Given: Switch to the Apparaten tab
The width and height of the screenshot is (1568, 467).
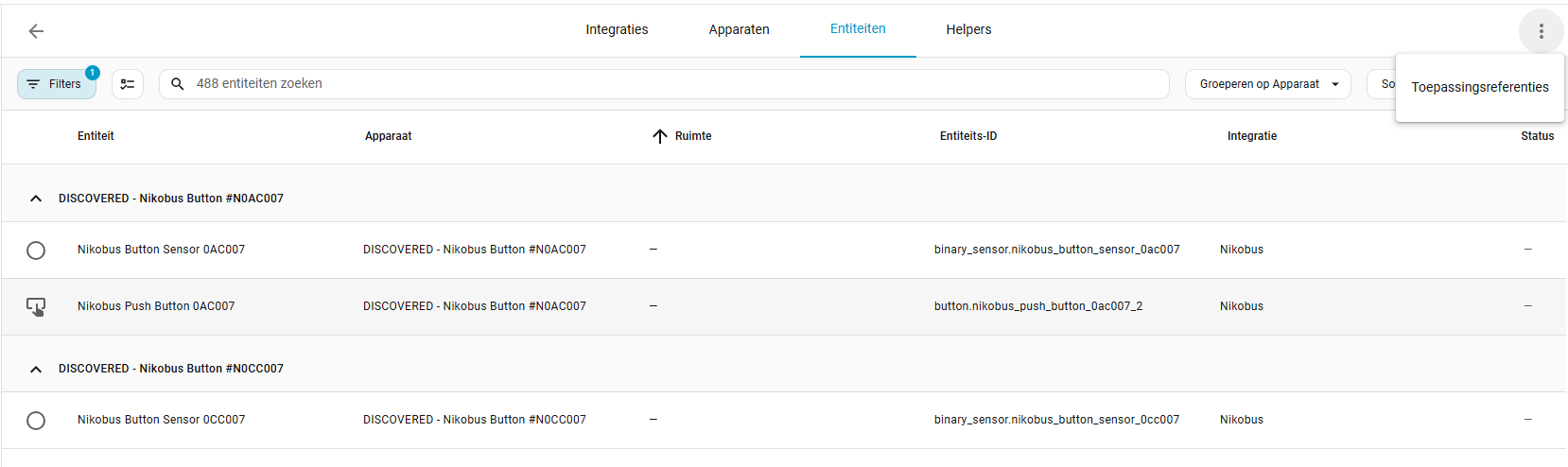Looking at the screenshot, I should coord(739,29).
